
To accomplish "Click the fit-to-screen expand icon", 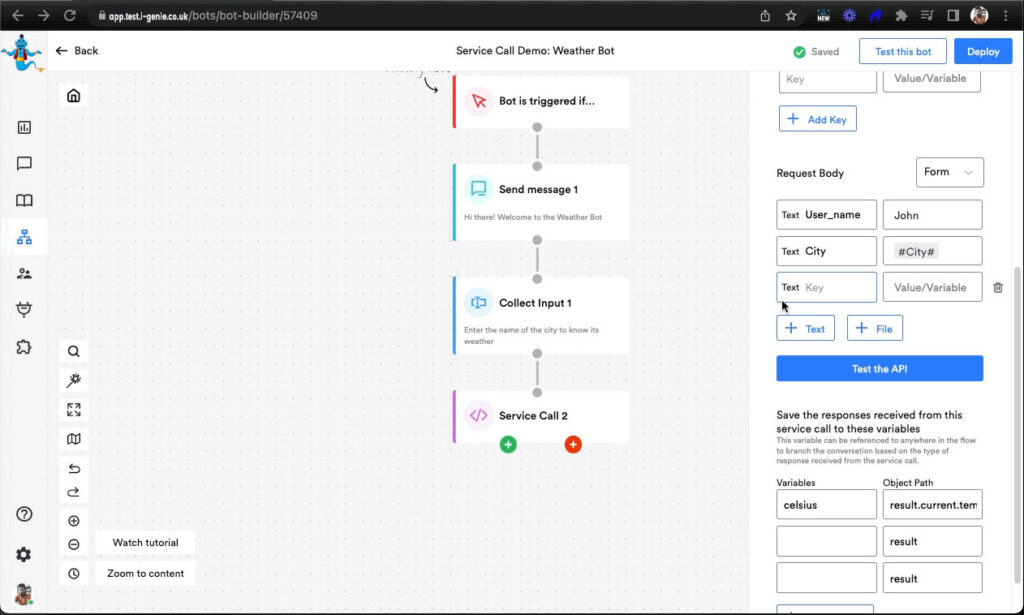I will coord(74,410).
